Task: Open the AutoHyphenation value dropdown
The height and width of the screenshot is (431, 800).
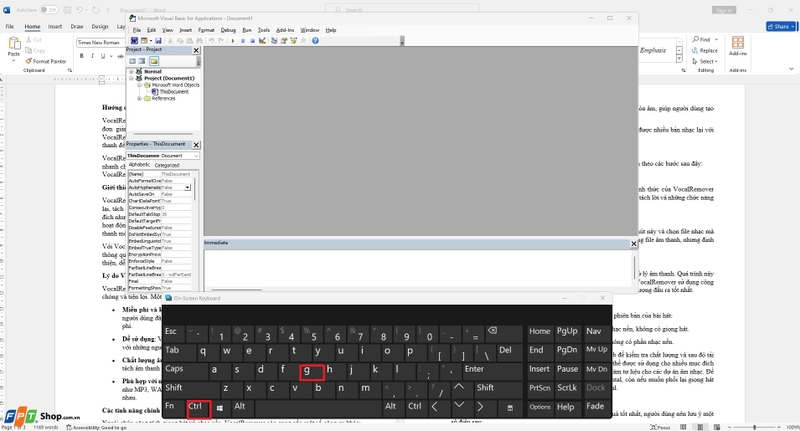Action: 187,187
